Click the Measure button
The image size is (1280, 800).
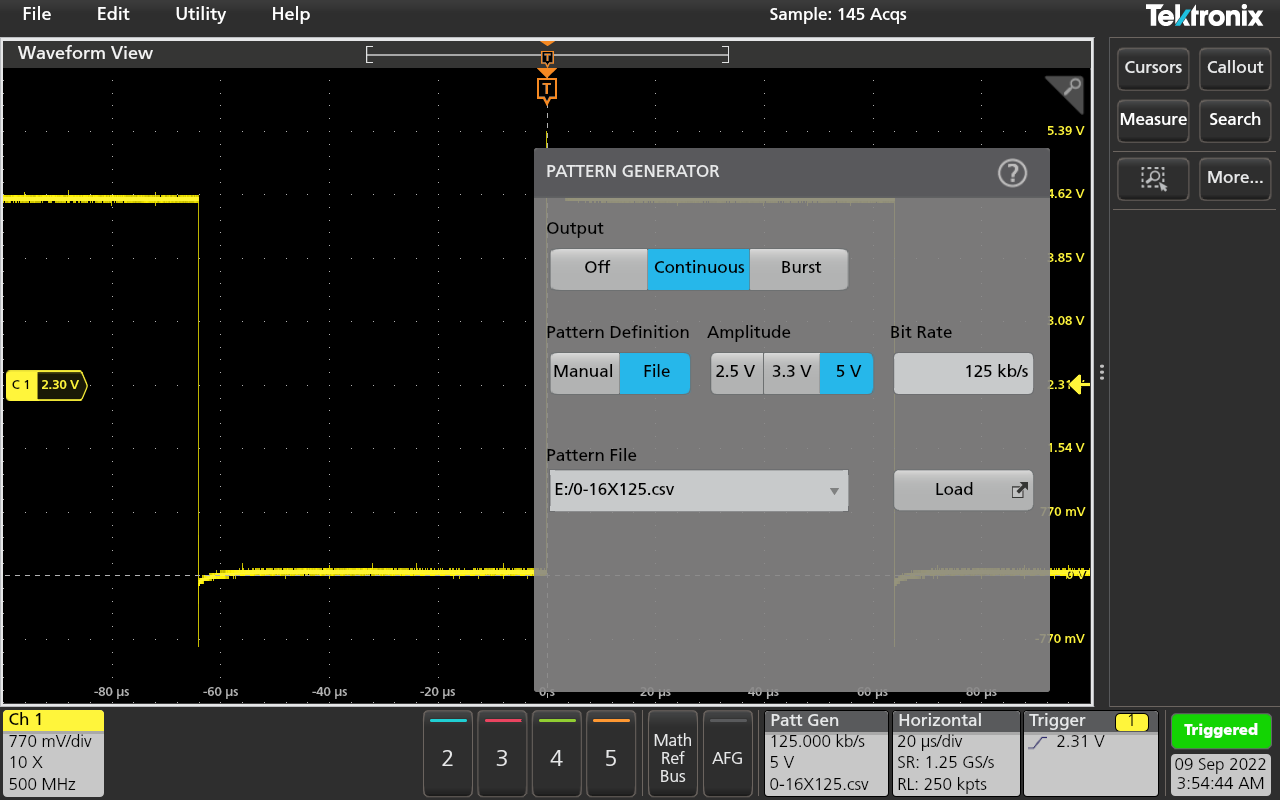(1152, 119)
